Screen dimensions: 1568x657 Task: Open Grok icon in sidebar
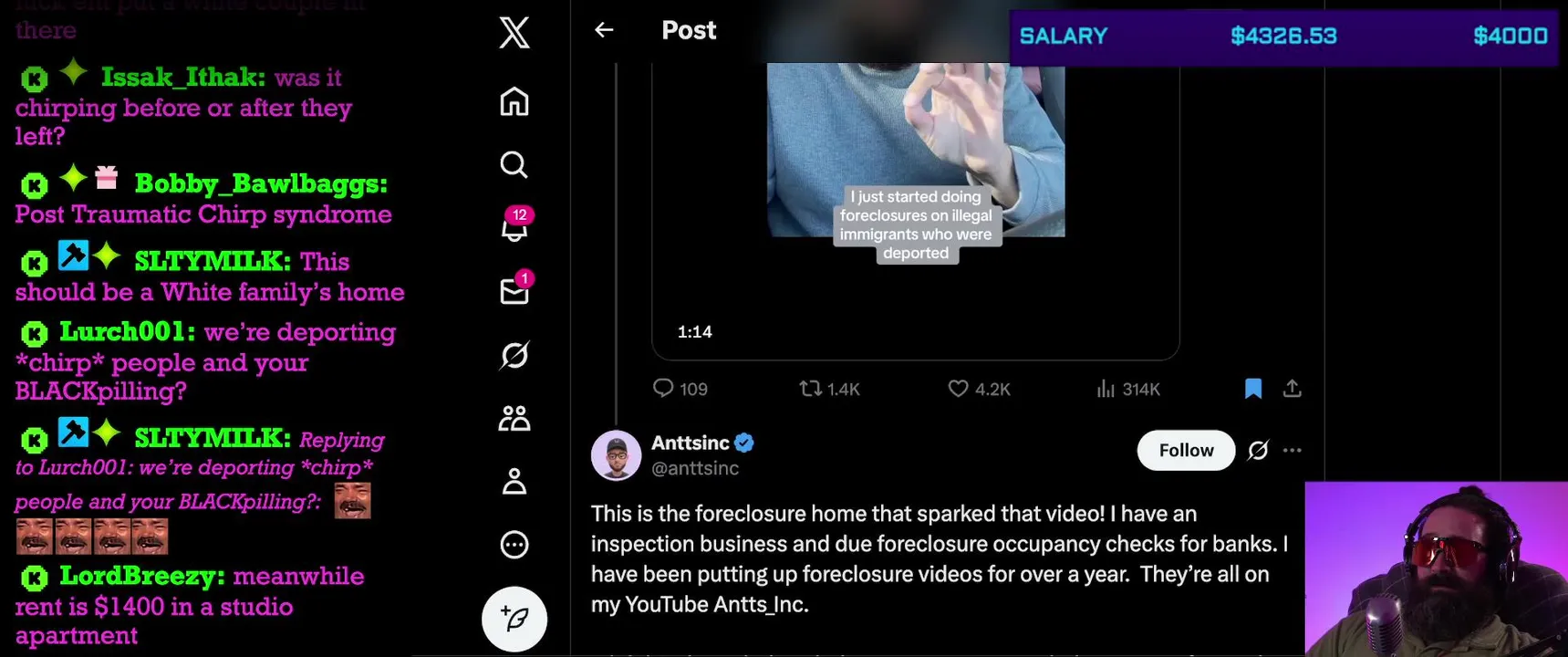coord(514,355)
